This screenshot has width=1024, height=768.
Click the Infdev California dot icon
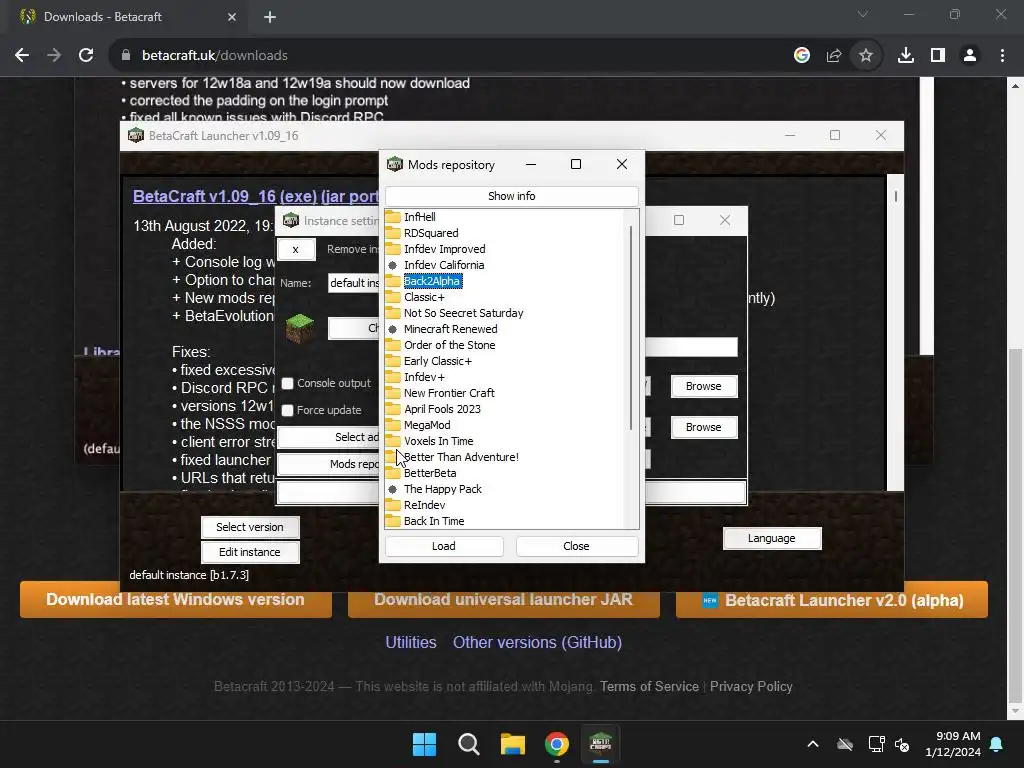click(392, 265)
